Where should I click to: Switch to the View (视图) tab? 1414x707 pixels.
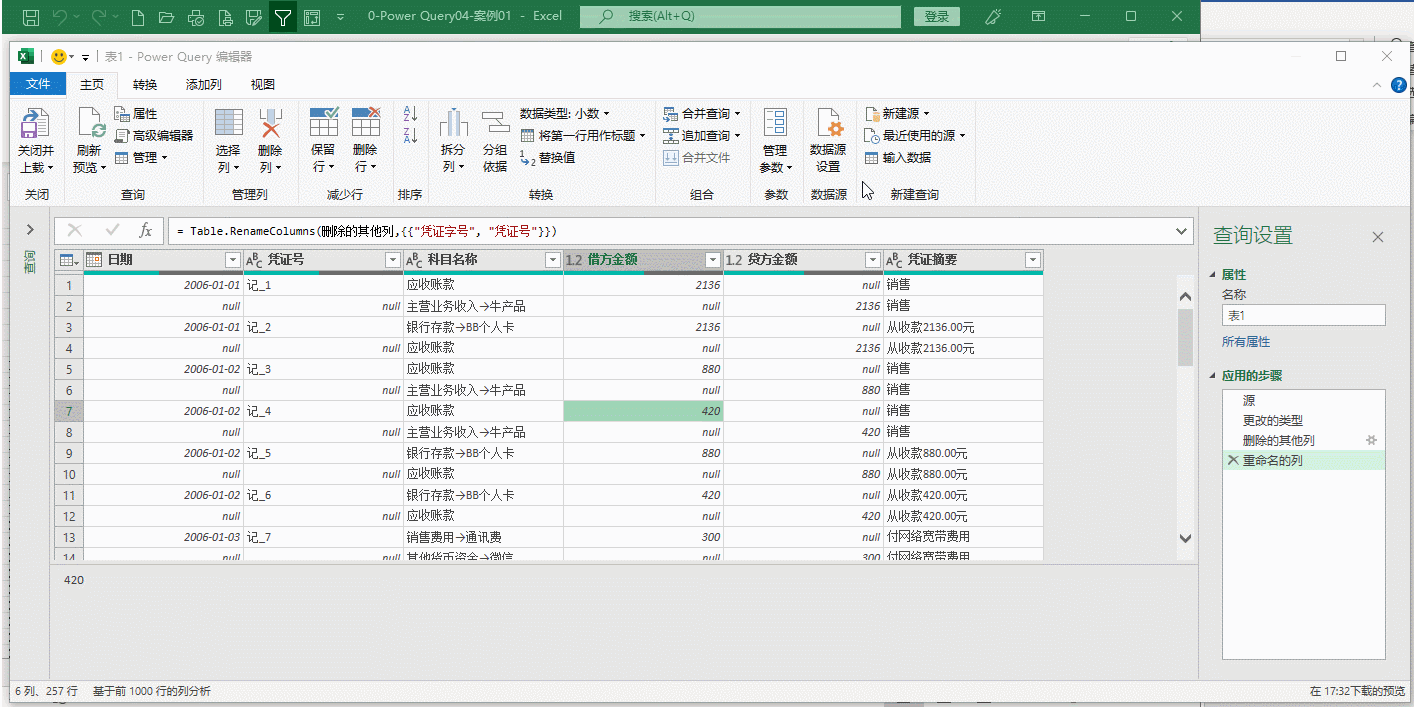pos(263,85)
